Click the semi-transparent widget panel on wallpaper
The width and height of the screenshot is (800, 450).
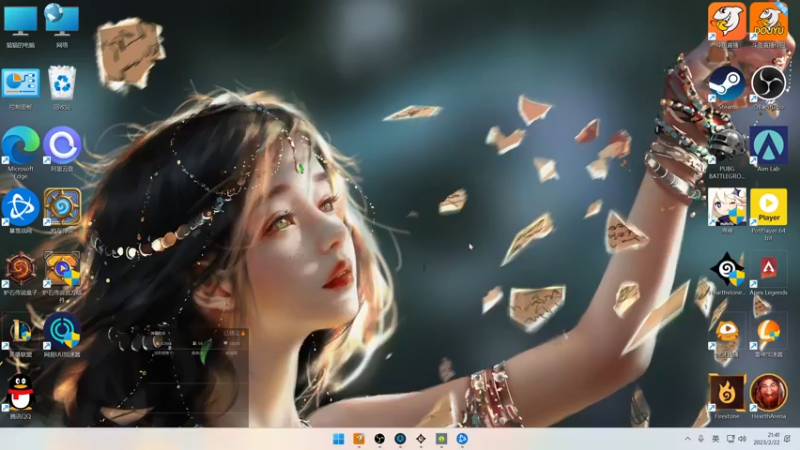pyautogui.click(x=176, y=378)
